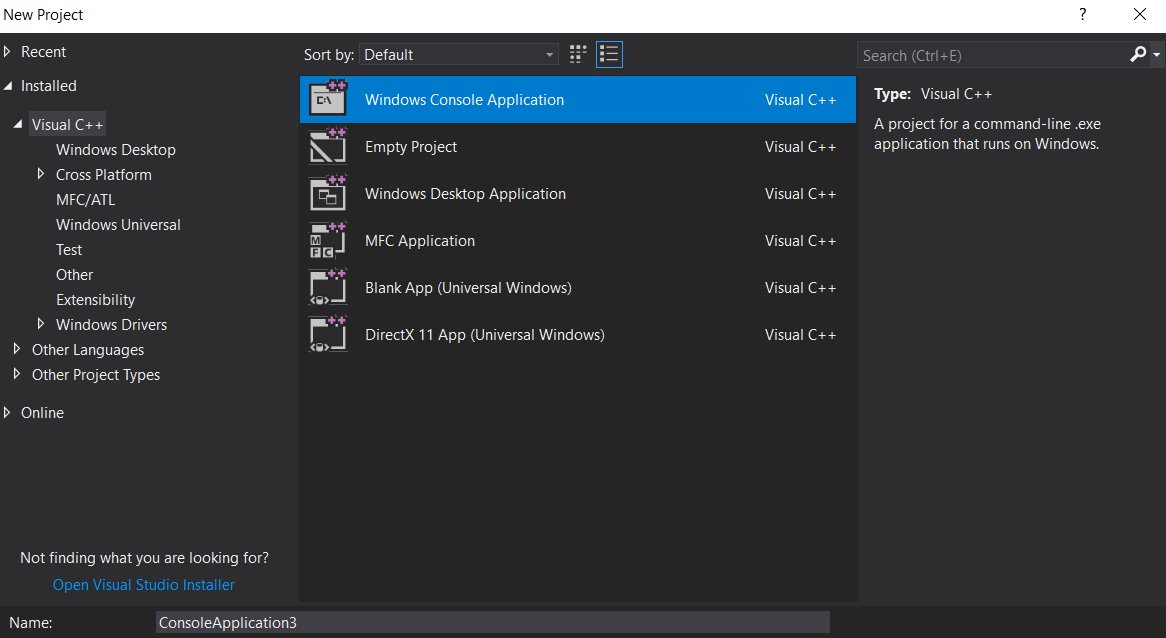Expand the Recent section
This screenshot has height=638, width=1166.
pos(8,52)
